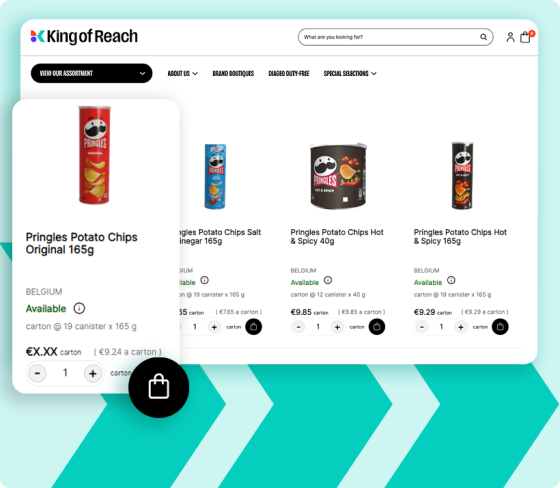The height and width of the screenshot is (488, 560).
Task: Show availability info for Pringles Original
Action: tap(79, 308)
